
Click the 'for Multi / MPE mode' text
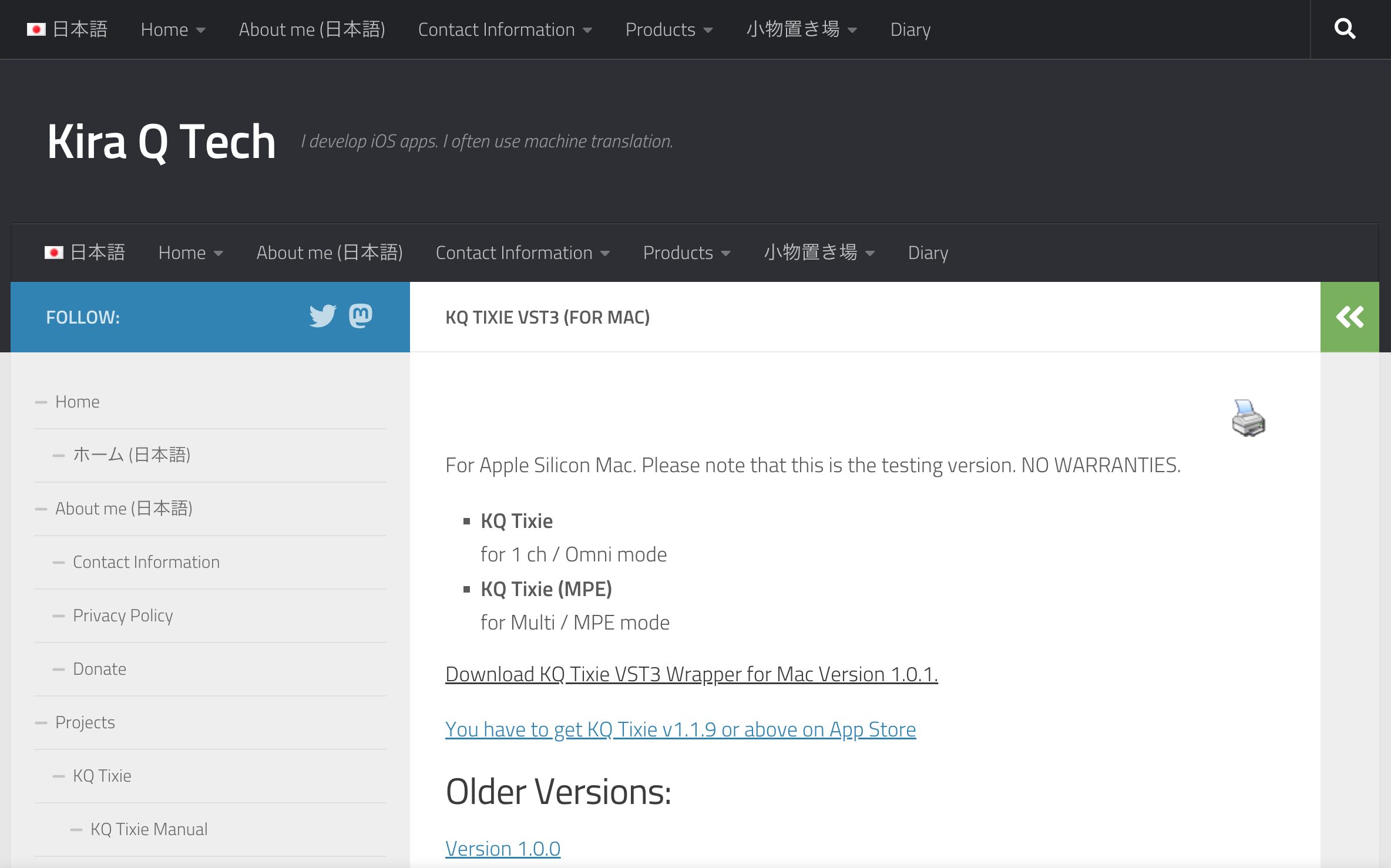pos(575,623)
